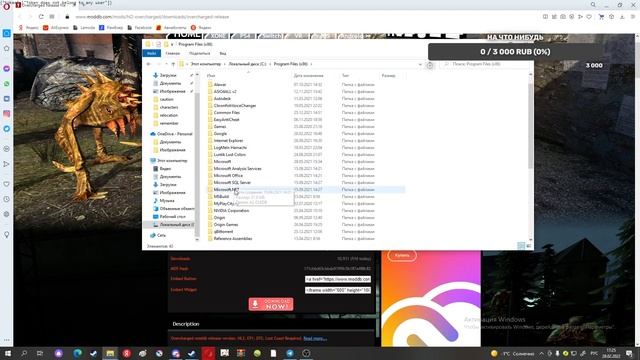Select the Autodesk folder
The width and height of the screenshot is (640, 360).
pos(222,98)
